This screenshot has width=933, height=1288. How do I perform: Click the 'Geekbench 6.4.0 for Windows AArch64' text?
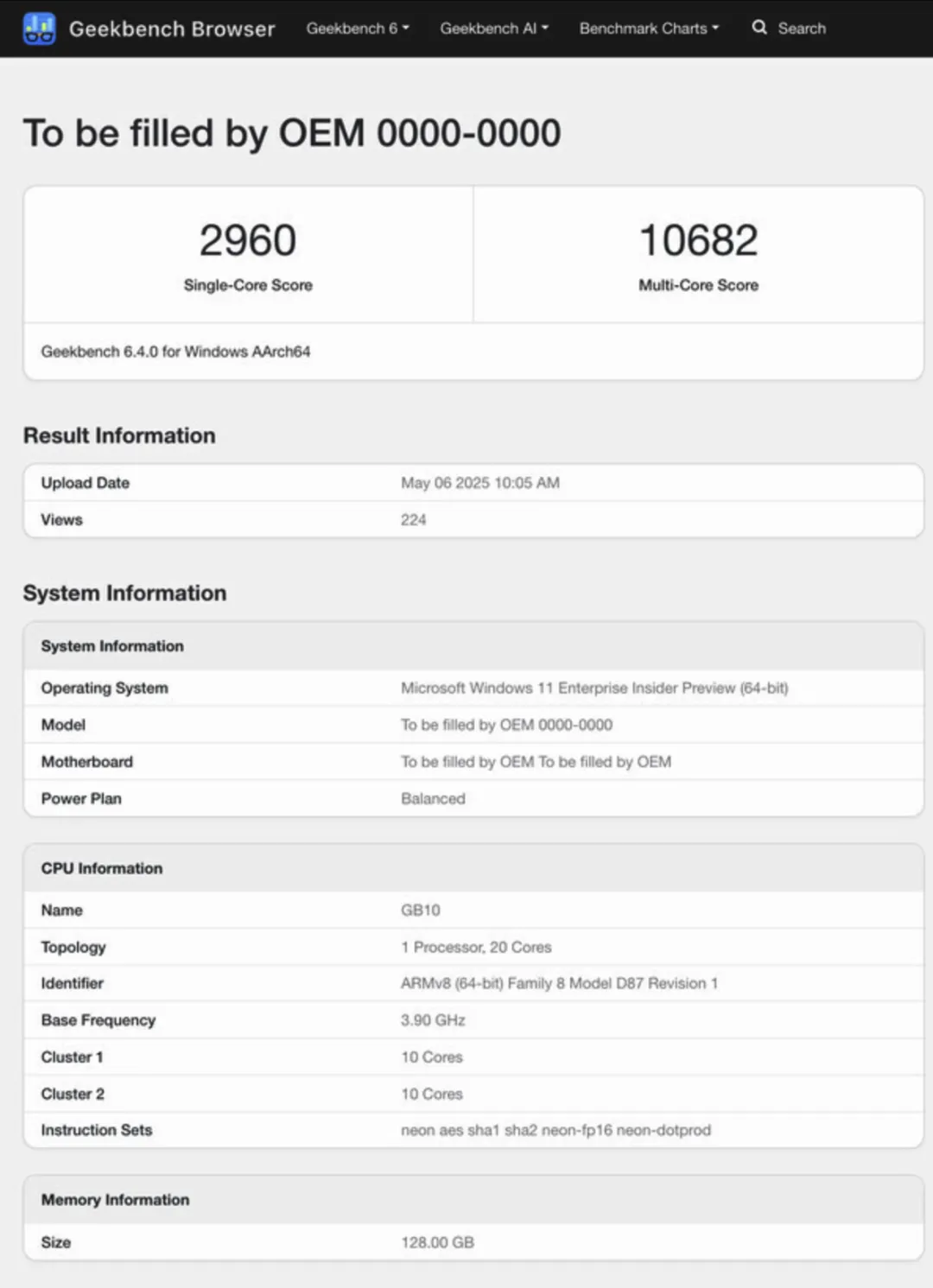pyautogui.click(x=176, y=352)
